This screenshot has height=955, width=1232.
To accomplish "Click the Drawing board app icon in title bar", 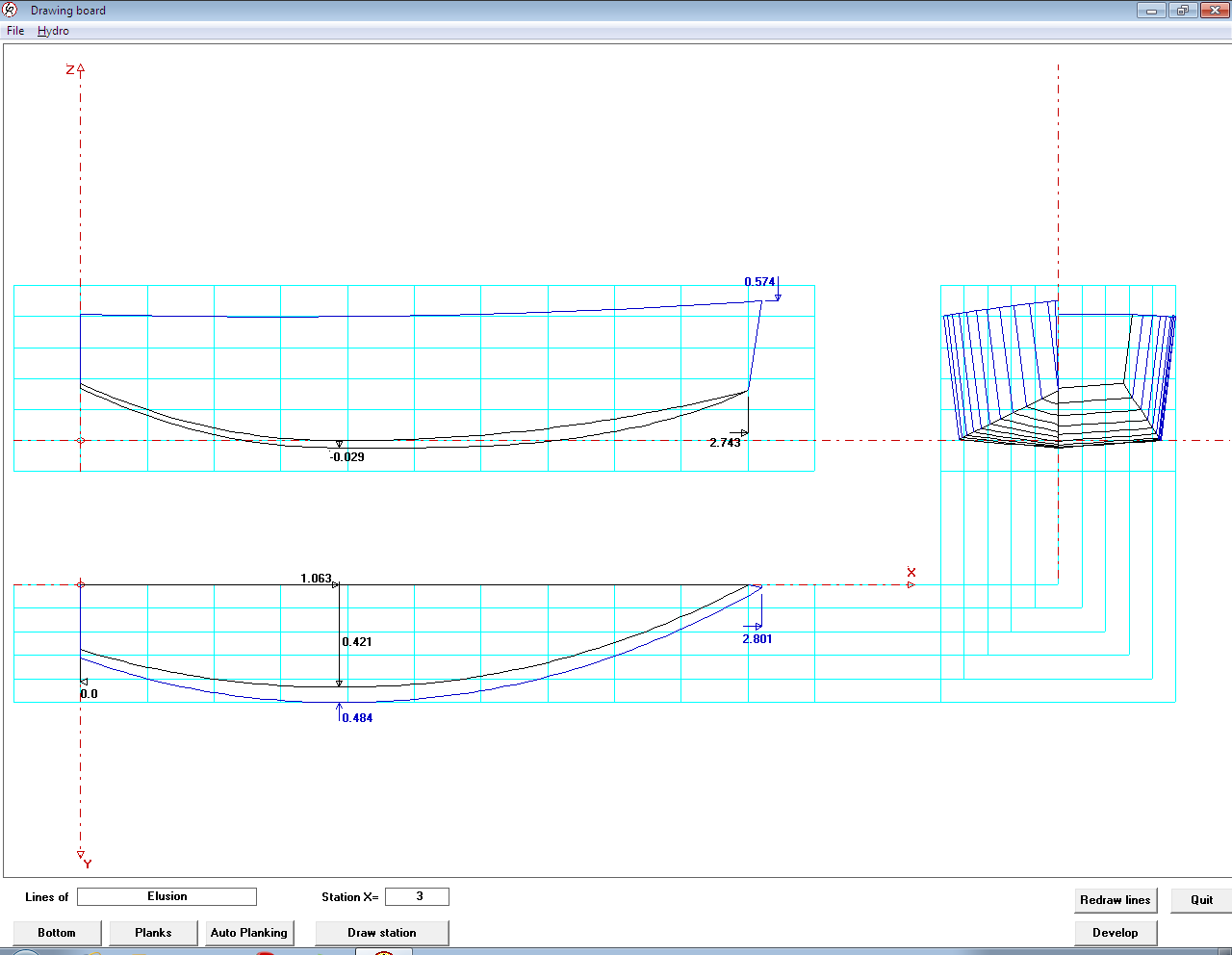I will point(11,10).
